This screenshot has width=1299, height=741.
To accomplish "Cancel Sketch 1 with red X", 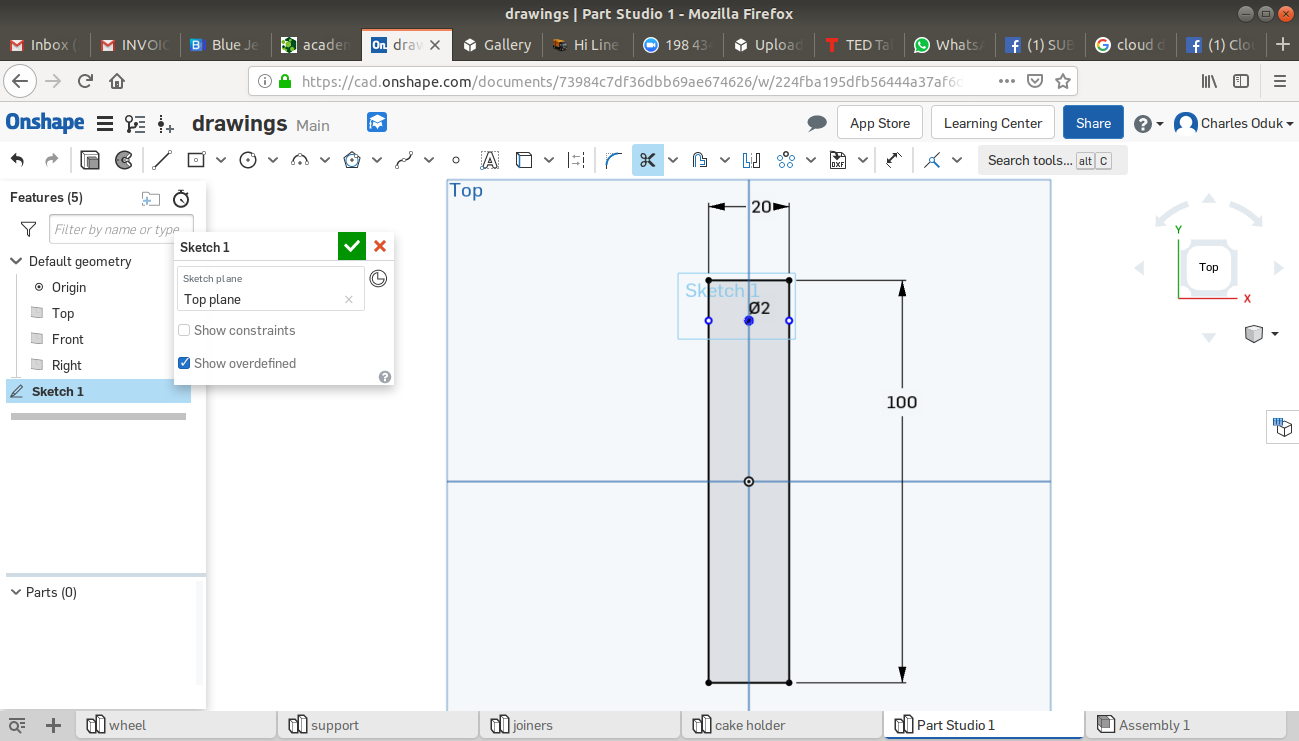I will pos(380,246).
